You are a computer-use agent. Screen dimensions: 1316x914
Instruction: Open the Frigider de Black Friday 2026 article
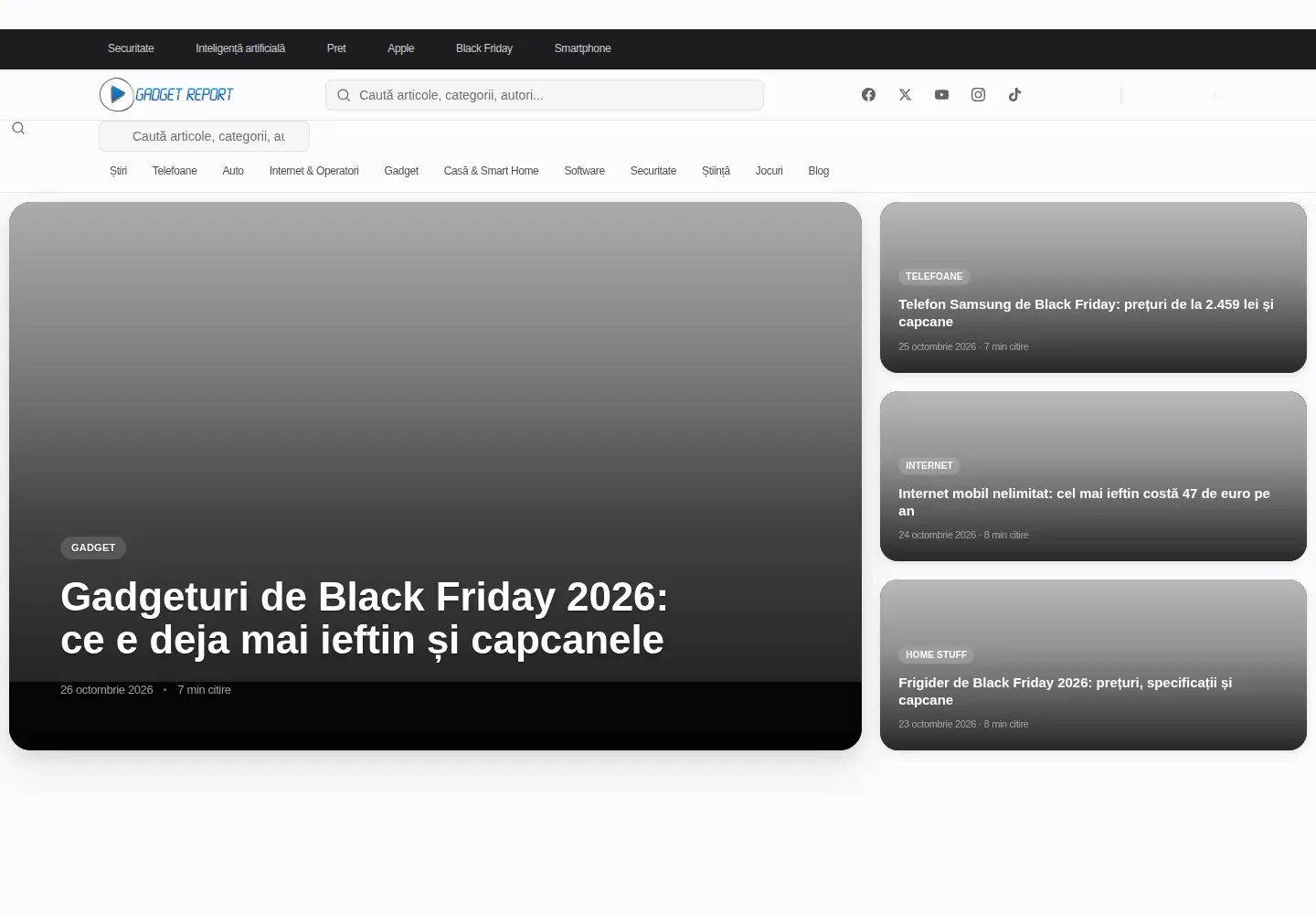pos(1065,691)
